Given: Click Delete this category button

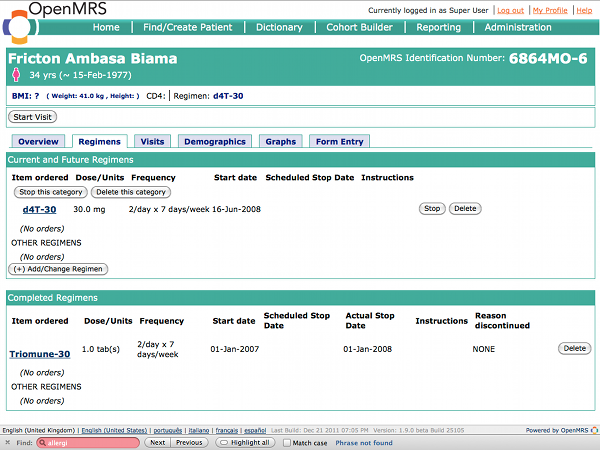Looking at the screenshot, I should coord(131,192).
